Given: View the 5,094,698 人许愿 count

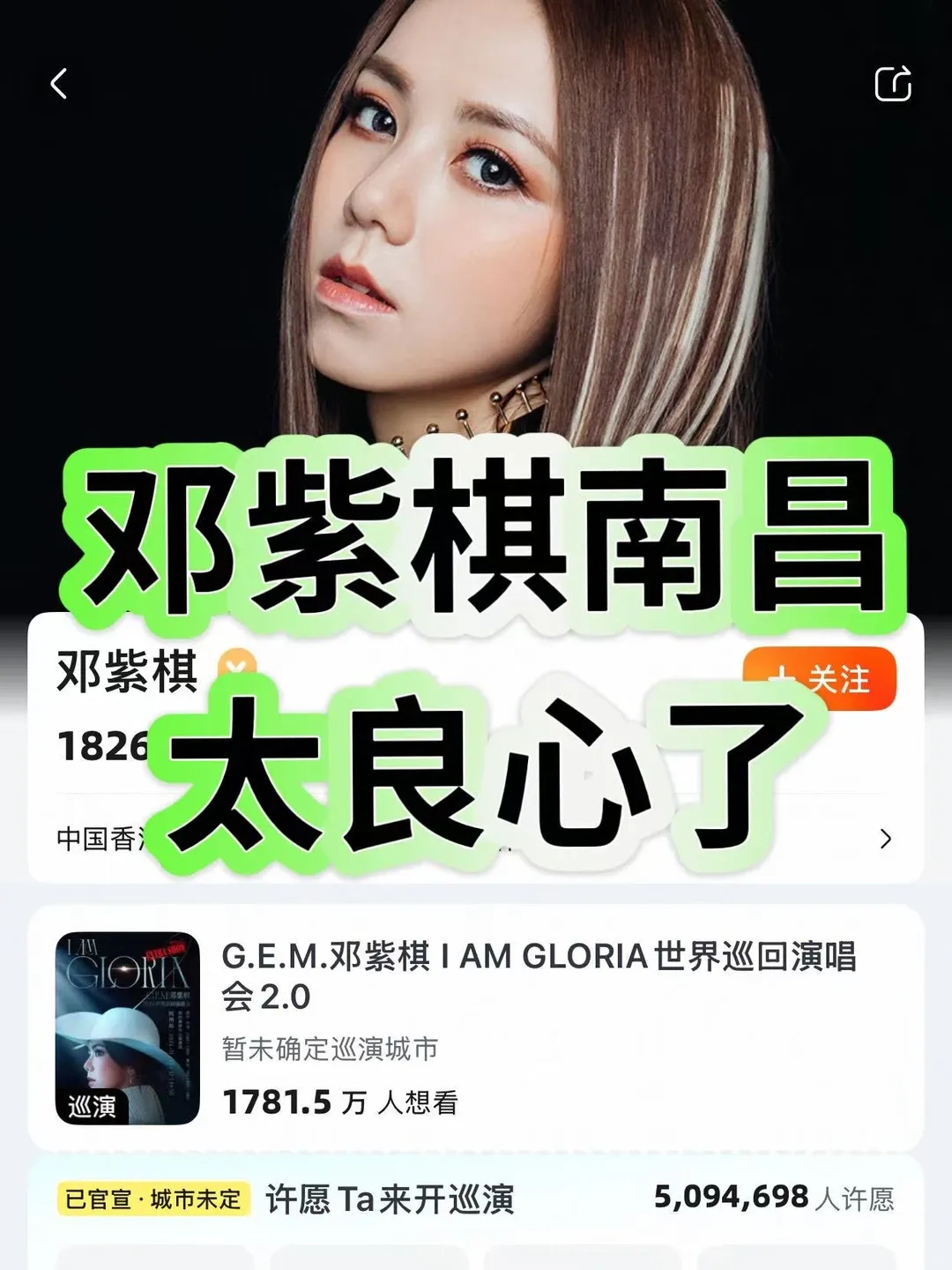Looking at the screenshot, I should tap(774, 1198).
